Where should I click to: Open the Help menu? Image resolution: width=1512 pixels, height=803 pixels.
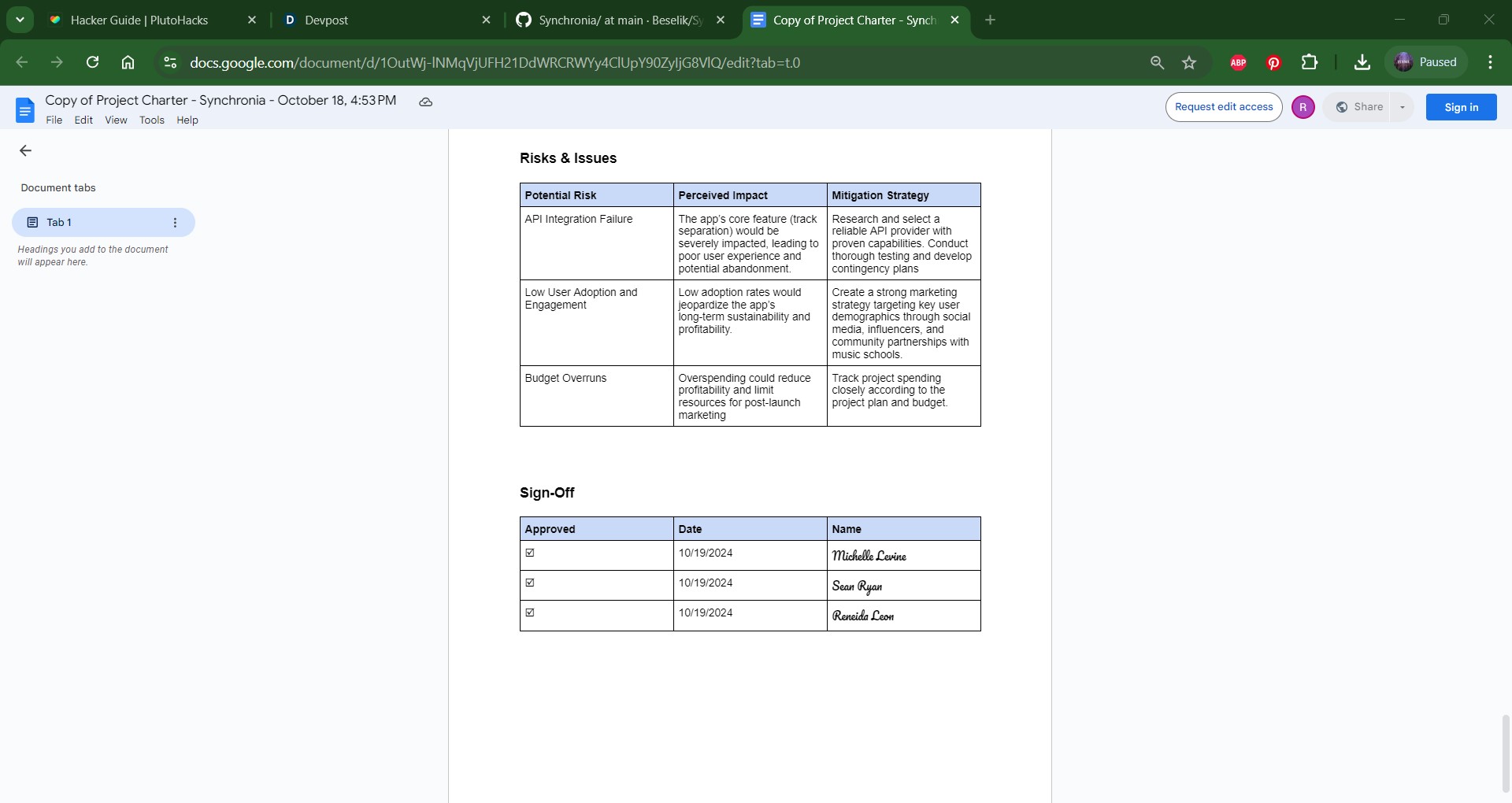(187, 120)
